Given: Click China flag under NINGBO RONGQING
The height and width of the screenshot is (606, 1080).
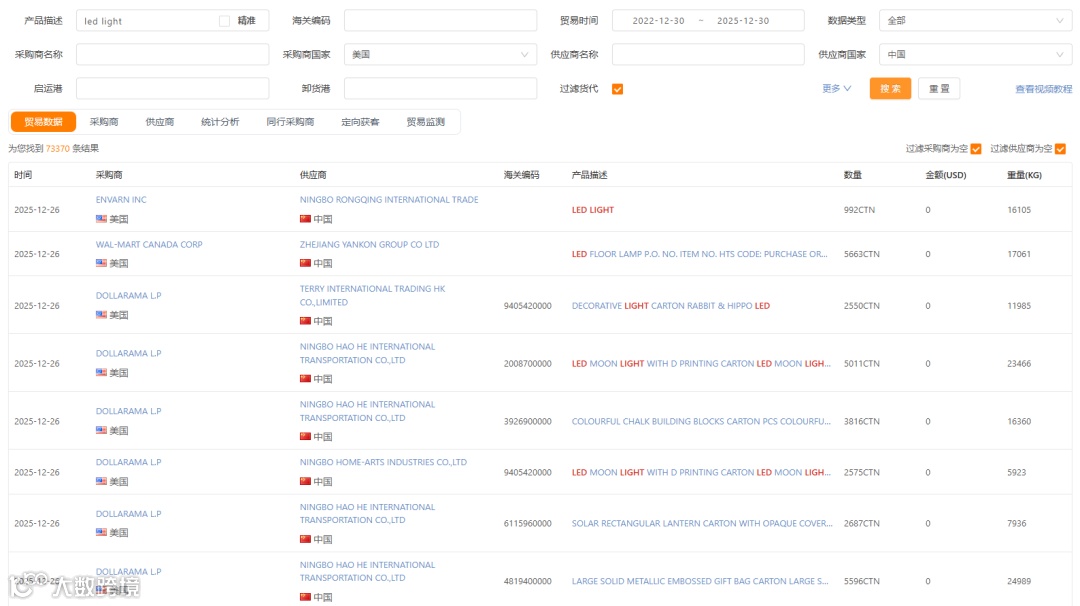Looking at the screenshot, I should 305,219.
